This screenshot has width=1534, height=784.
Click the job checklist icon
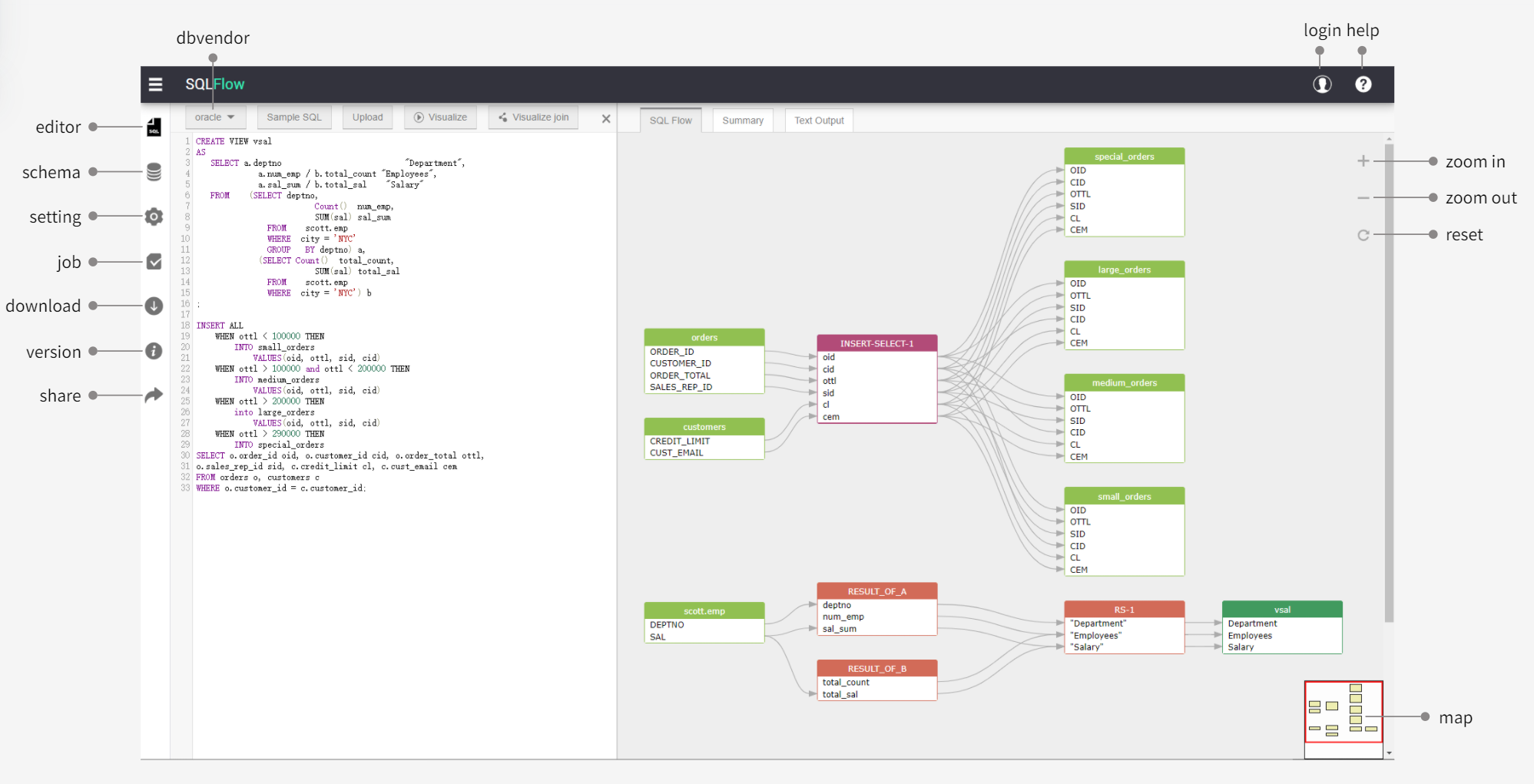(x=154, y=261)
